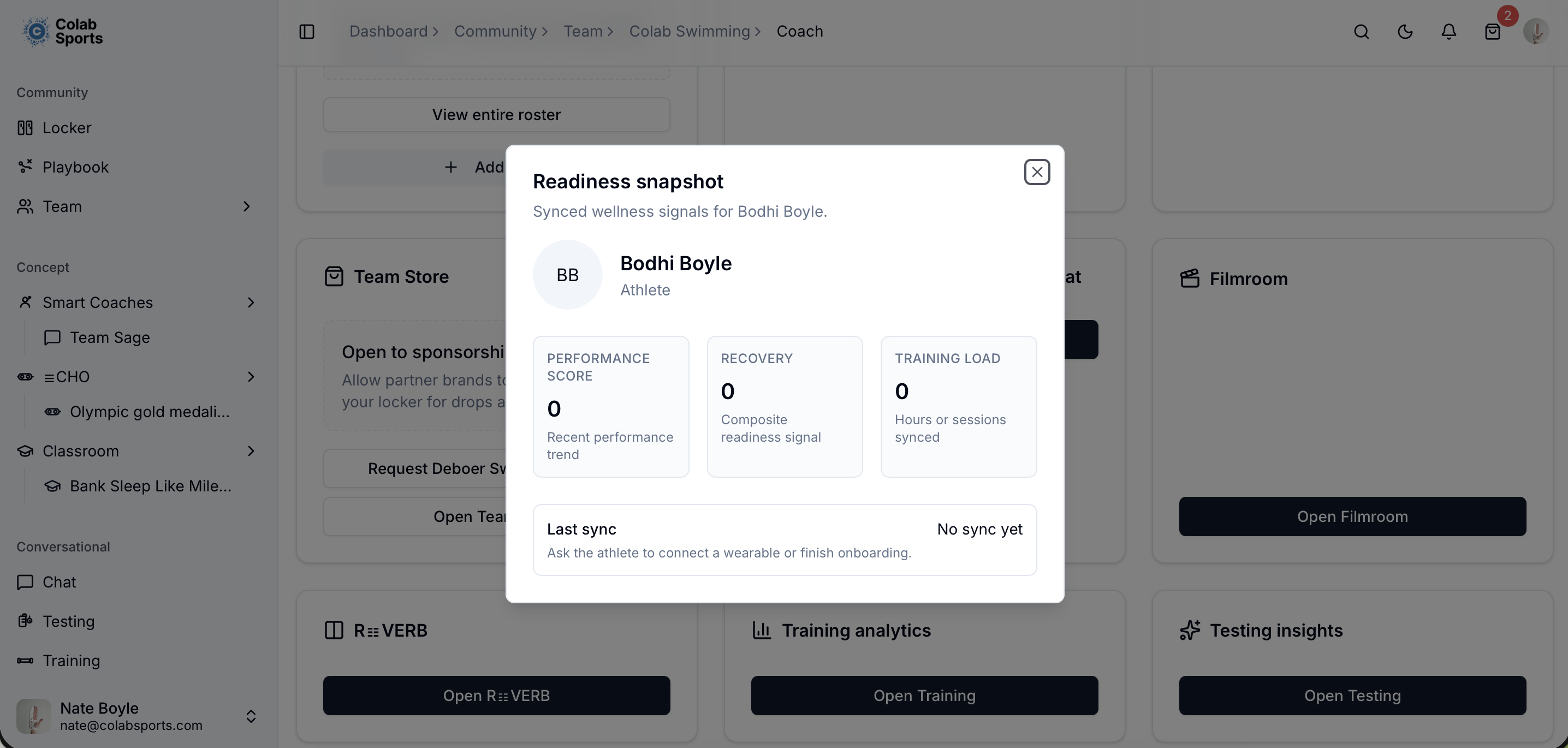Select the Playbook icon
This screenshot has height=748, width=1568.
[25, 166]
